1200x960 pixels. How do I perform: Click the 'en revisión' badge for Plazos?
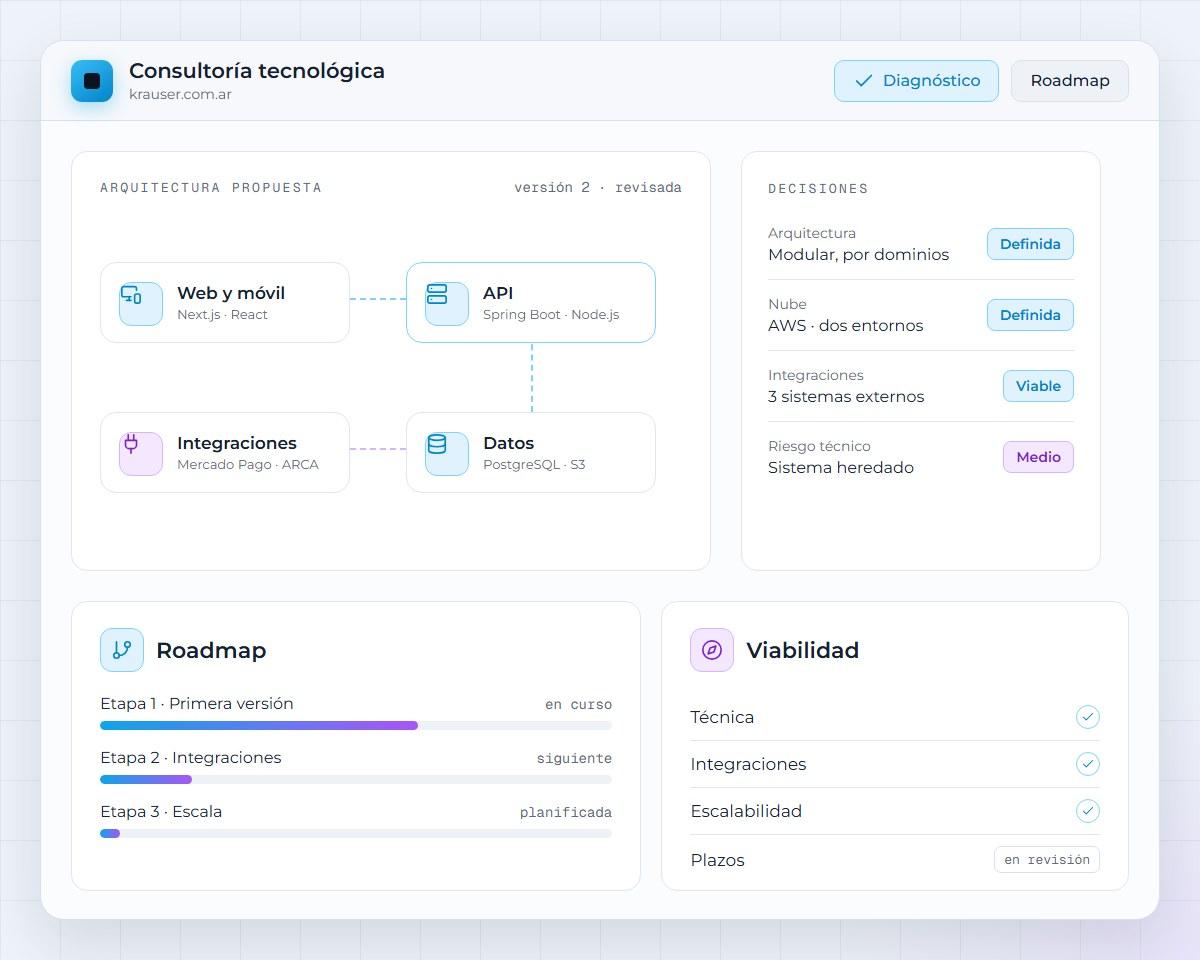[x=1047, y=860]
